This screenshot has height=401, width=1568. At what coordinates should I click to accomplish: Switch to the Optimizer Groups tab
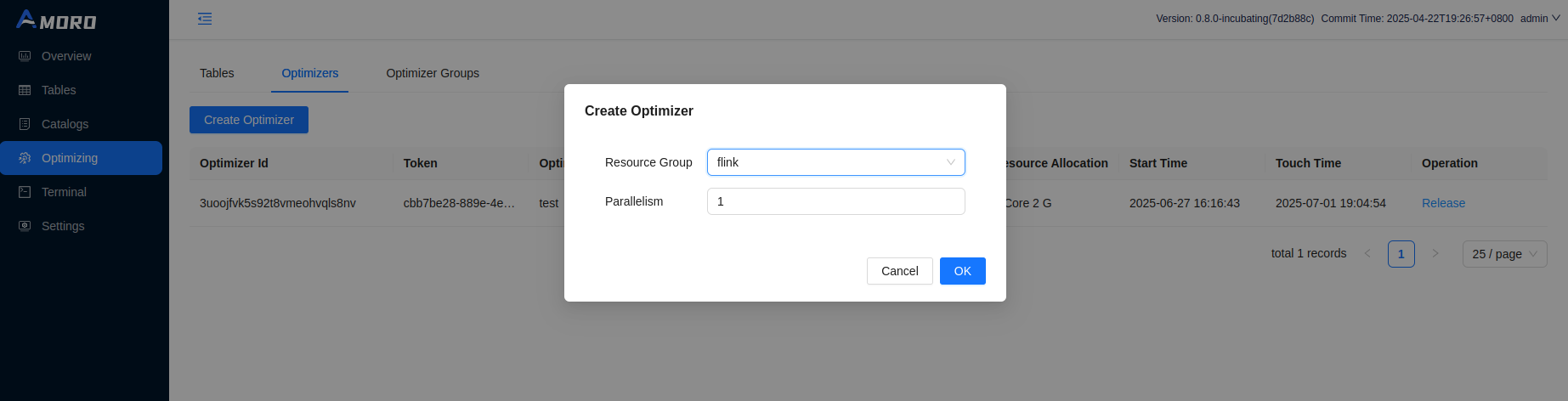[433, 73]
